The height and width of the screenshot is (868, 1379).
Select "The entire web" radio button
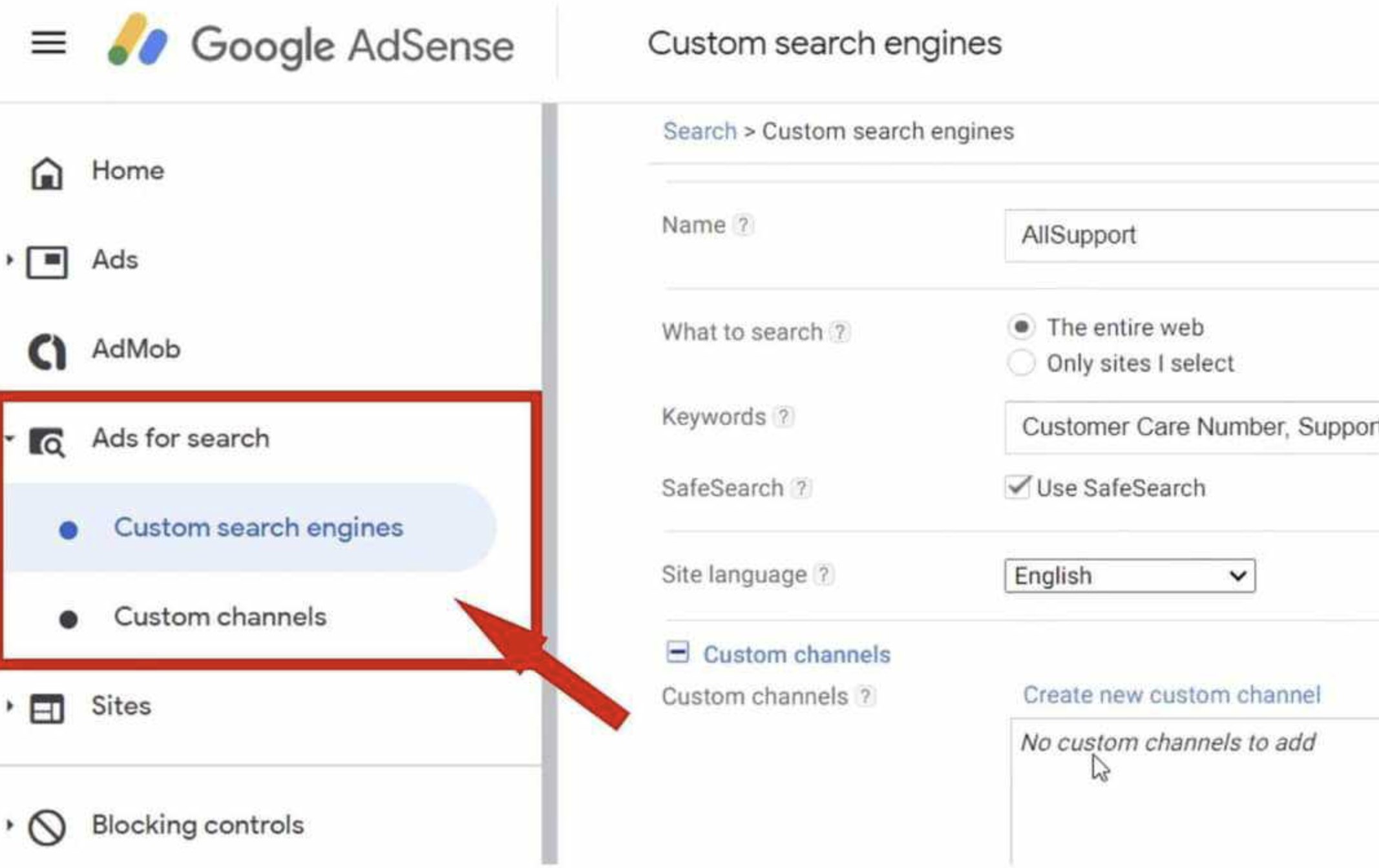point(1021,327)
